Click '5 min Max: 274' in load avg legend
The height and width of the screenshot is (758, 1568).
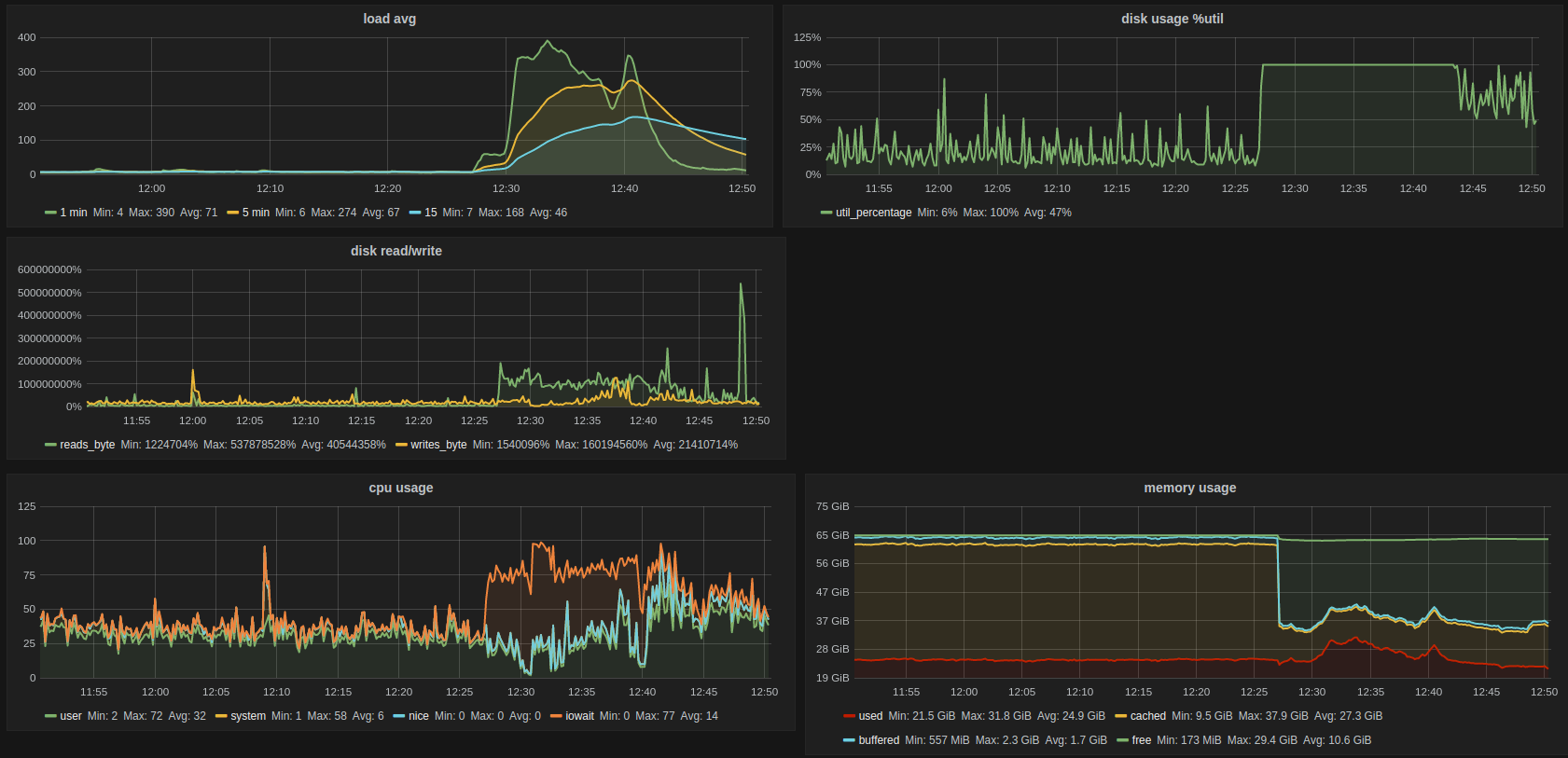(334, 213)
